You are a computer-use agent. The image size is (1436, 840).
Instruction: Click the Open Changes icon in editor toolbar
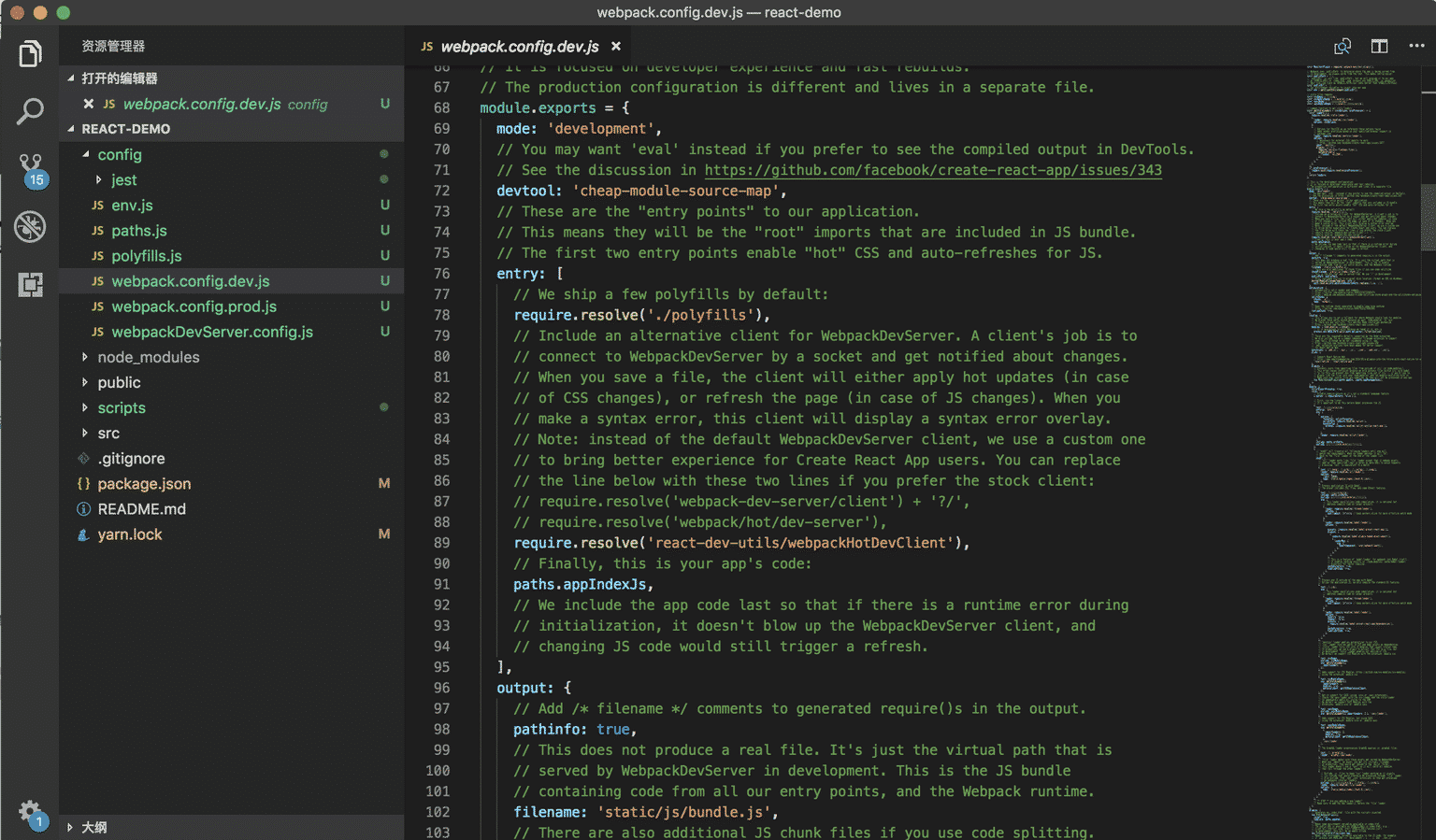tap(1343, 46)
